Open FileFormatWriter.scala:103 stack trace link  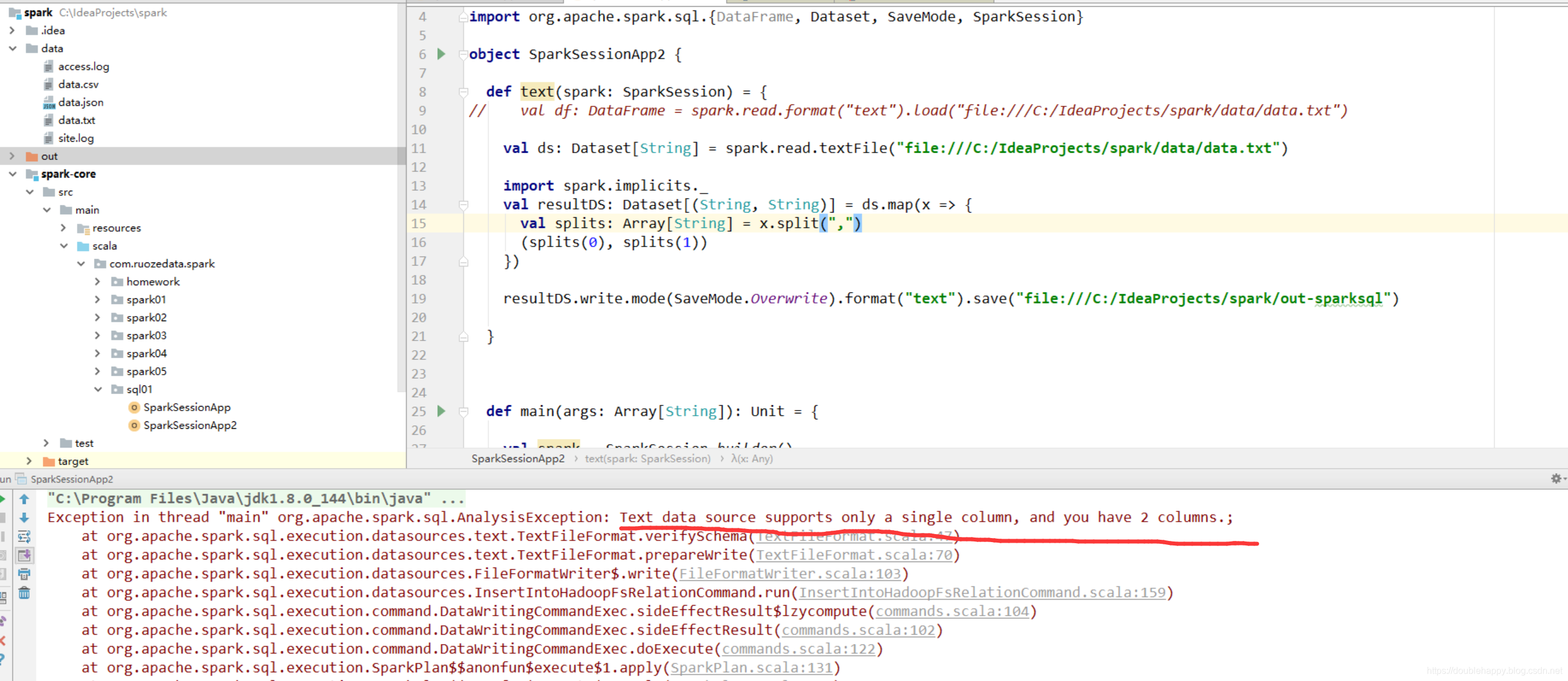pos(790,574)
